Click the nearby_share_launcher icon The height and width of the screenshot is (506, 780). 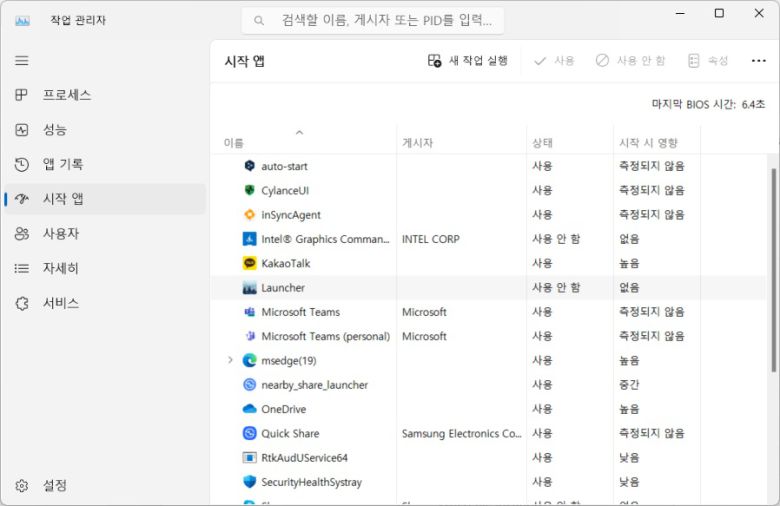(x=250, y=384)
